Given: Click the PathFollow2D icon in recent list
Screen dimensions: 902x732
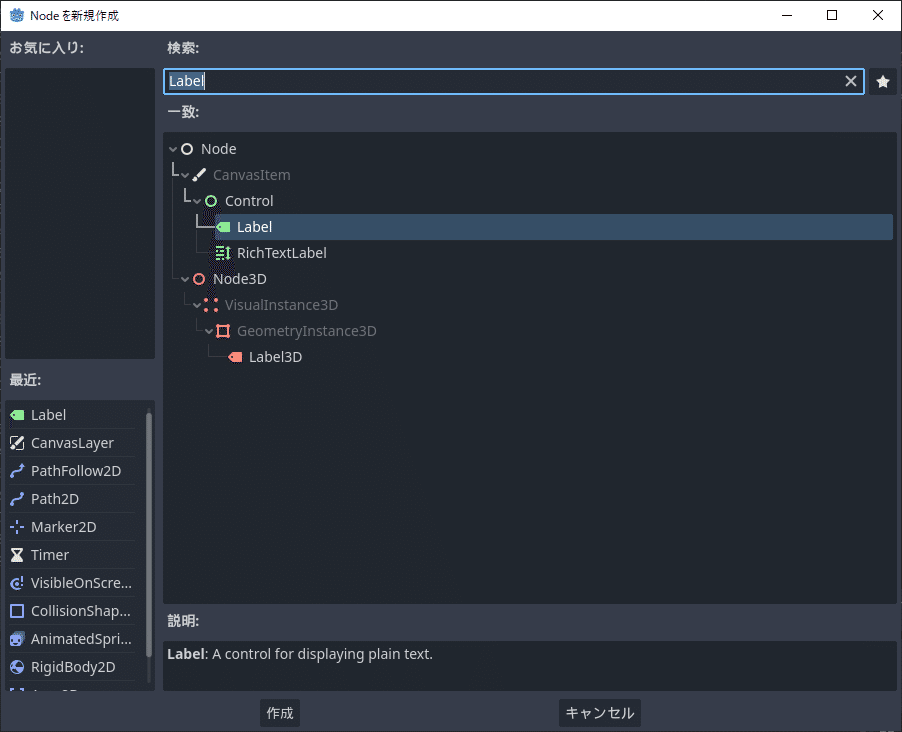Looking at the screenshot, I should click(17, 471).
